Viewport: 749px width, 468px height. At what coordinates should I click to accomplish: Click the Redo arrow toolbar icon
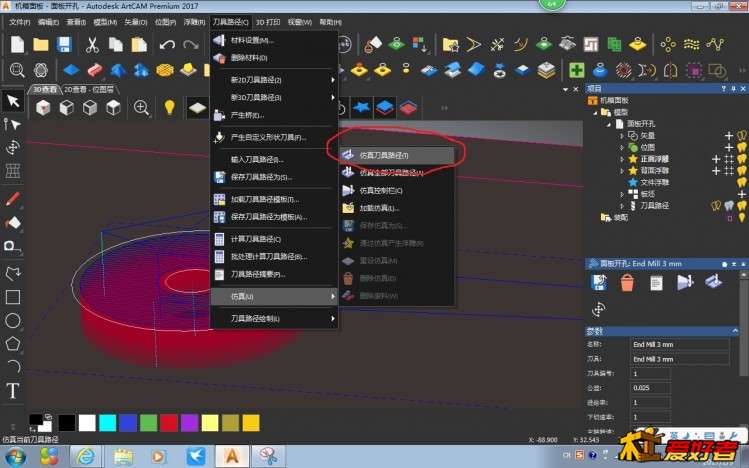click(x=191, y=45)
